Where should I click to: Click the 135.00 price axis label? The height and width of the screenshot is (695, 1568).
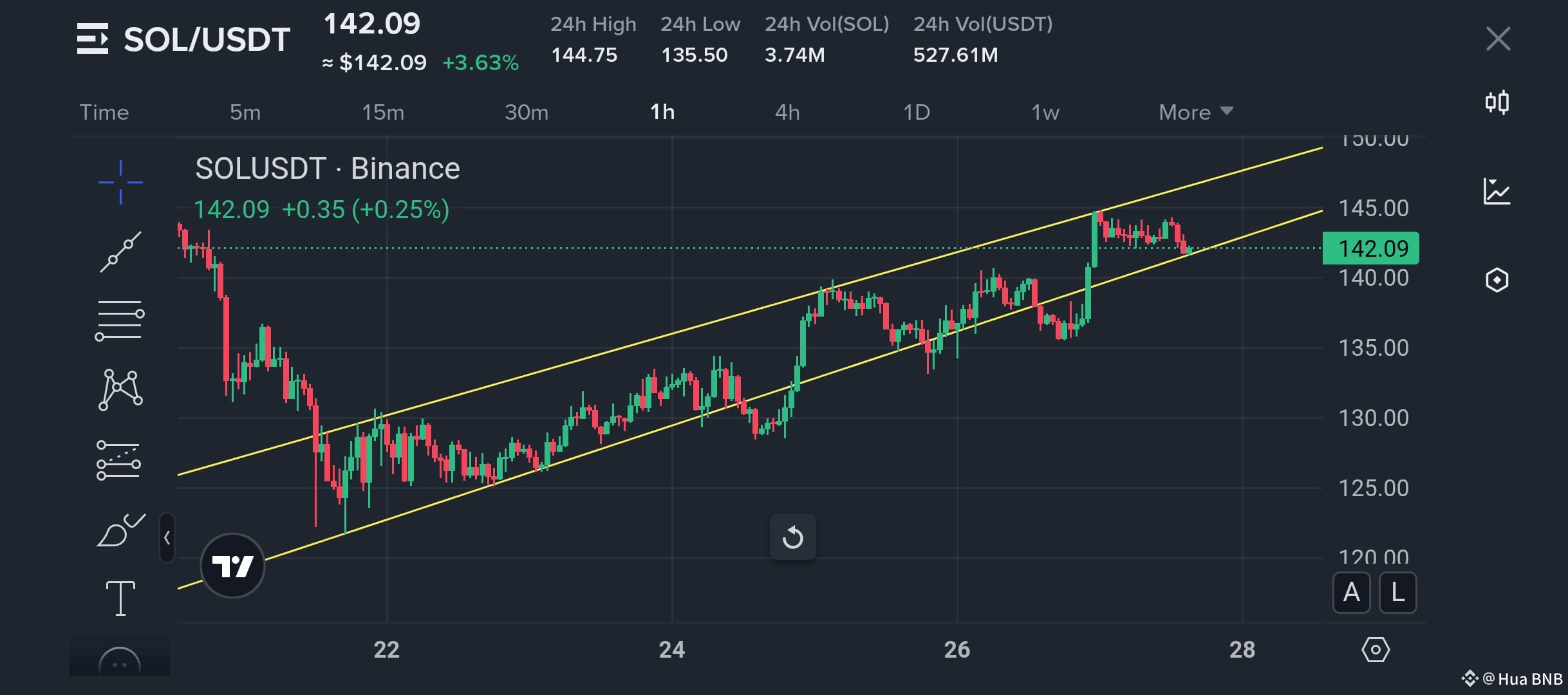(1374, 348)
